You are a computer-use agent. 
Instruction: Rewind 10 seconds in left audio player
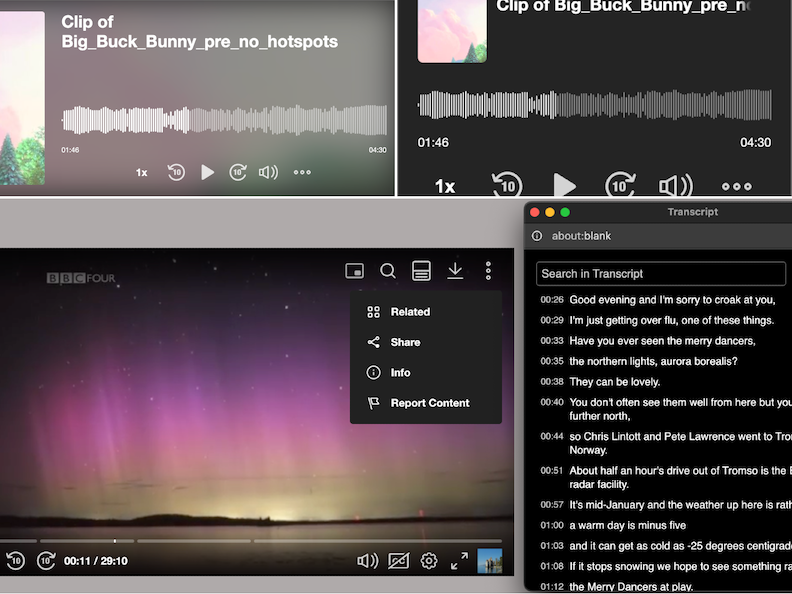(176, 172)
